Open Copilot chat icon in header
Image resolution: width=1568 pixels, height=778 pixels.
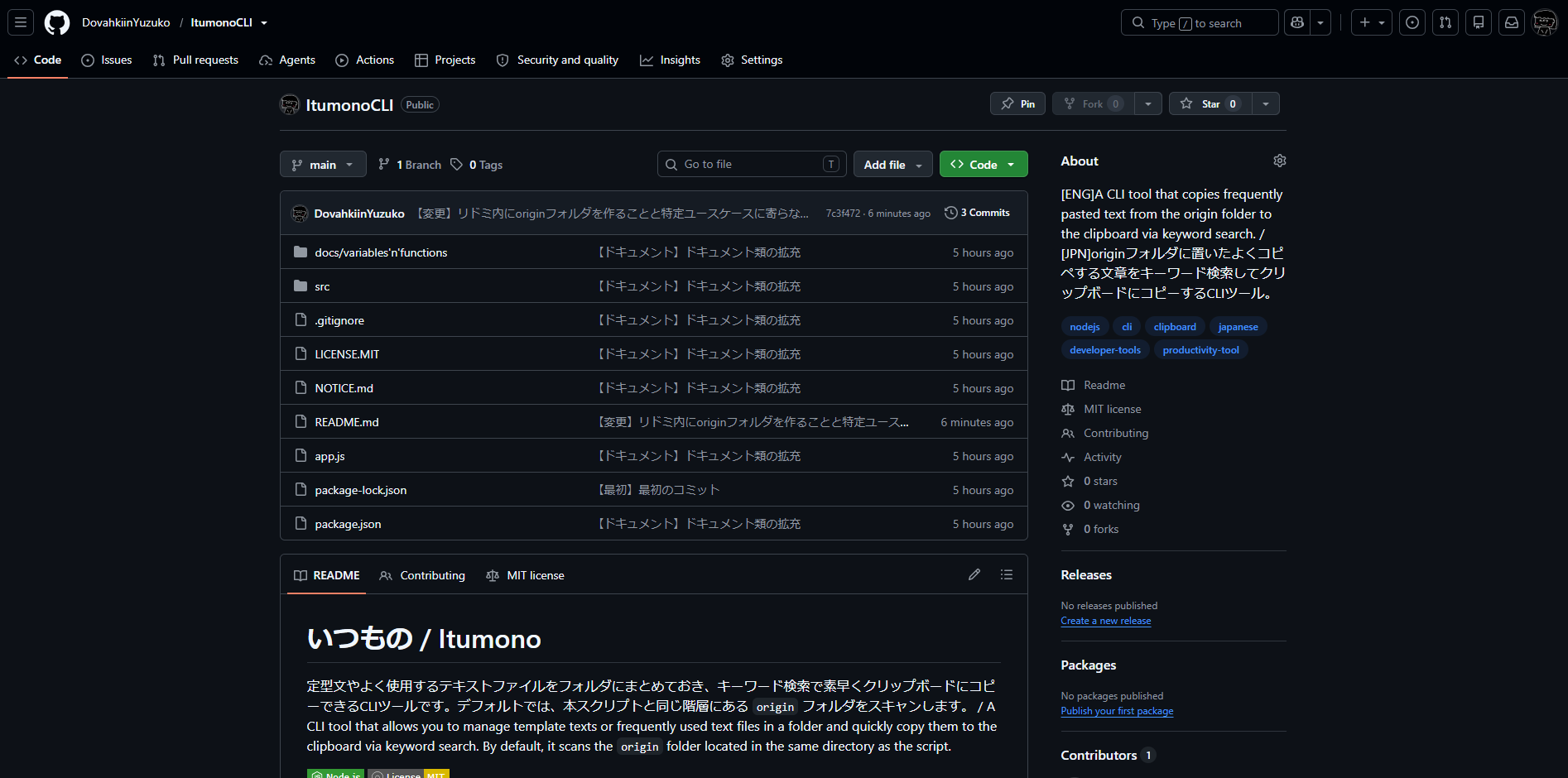pyautogui.click(x=1297, y=22)
